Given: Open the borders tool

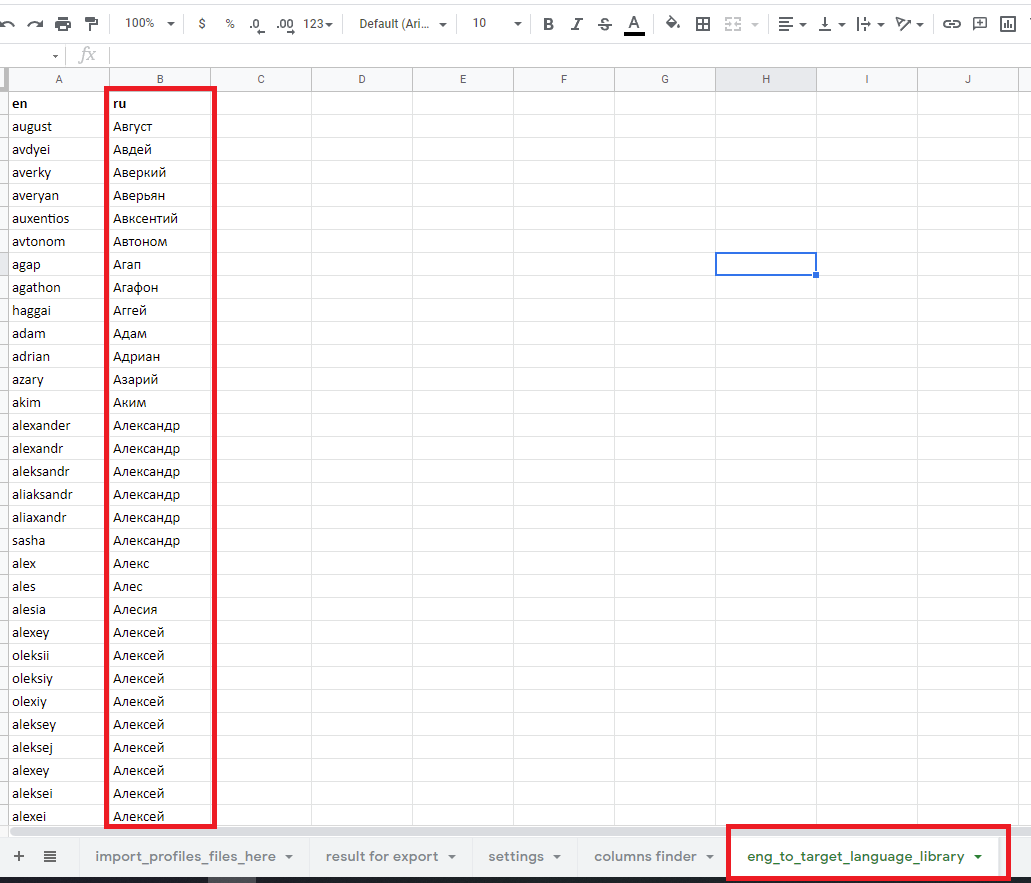Looking at the screenshot, I should [x=703, y=23].
